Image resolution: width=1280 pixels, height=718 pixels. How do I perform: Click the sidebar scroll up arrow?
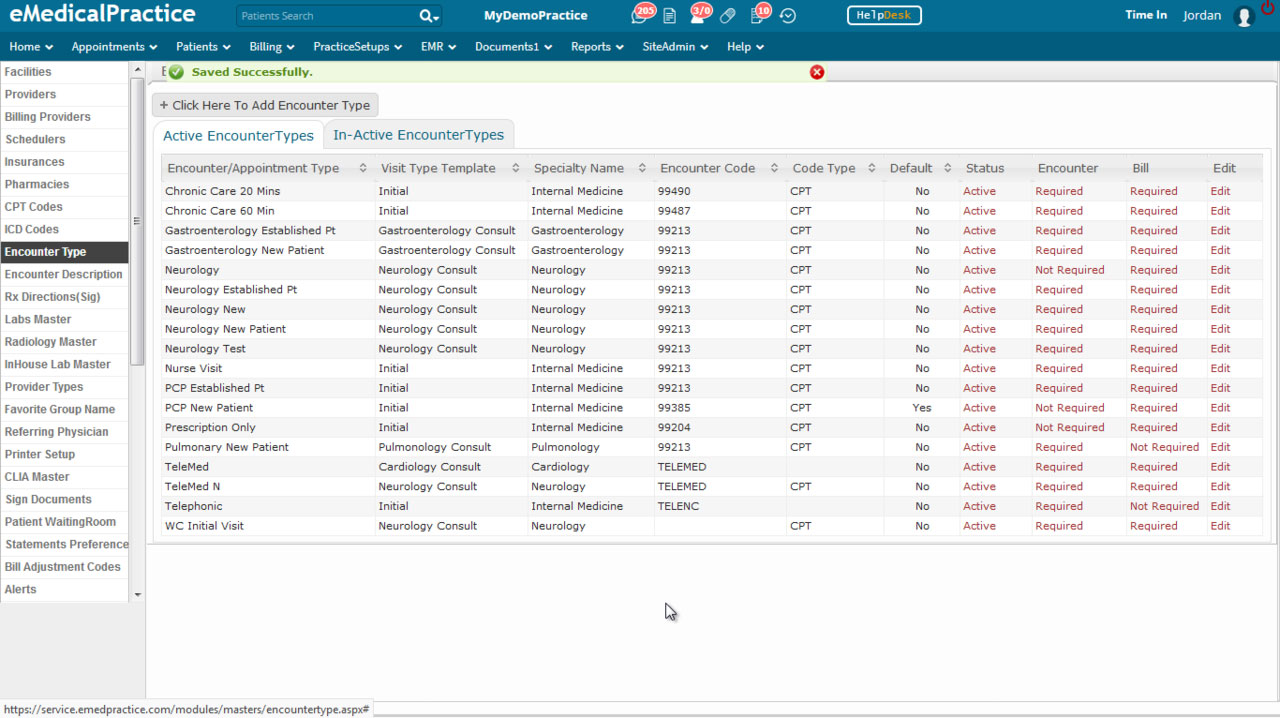(x=137, y=69)
